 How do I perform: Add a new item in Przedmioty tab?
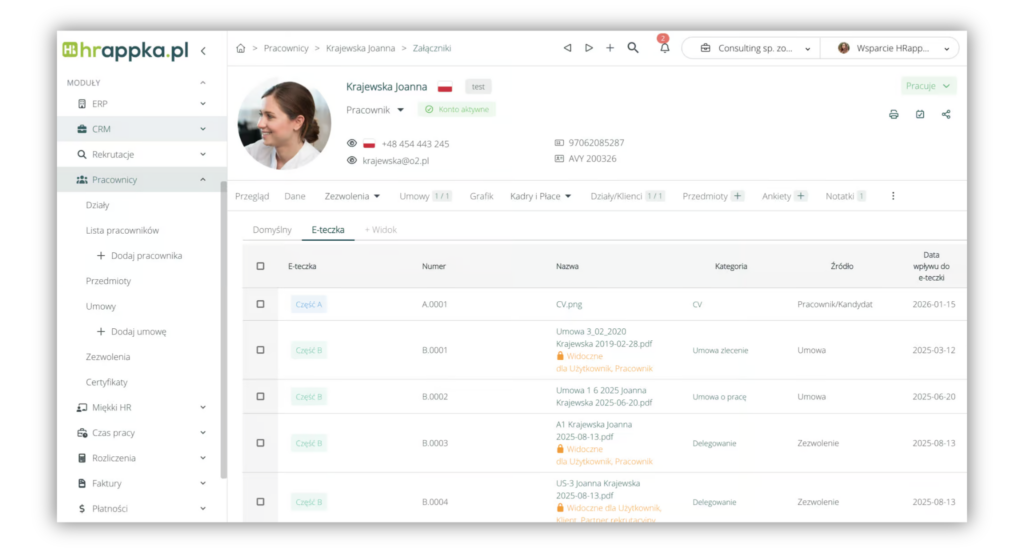tap(737, 196)
